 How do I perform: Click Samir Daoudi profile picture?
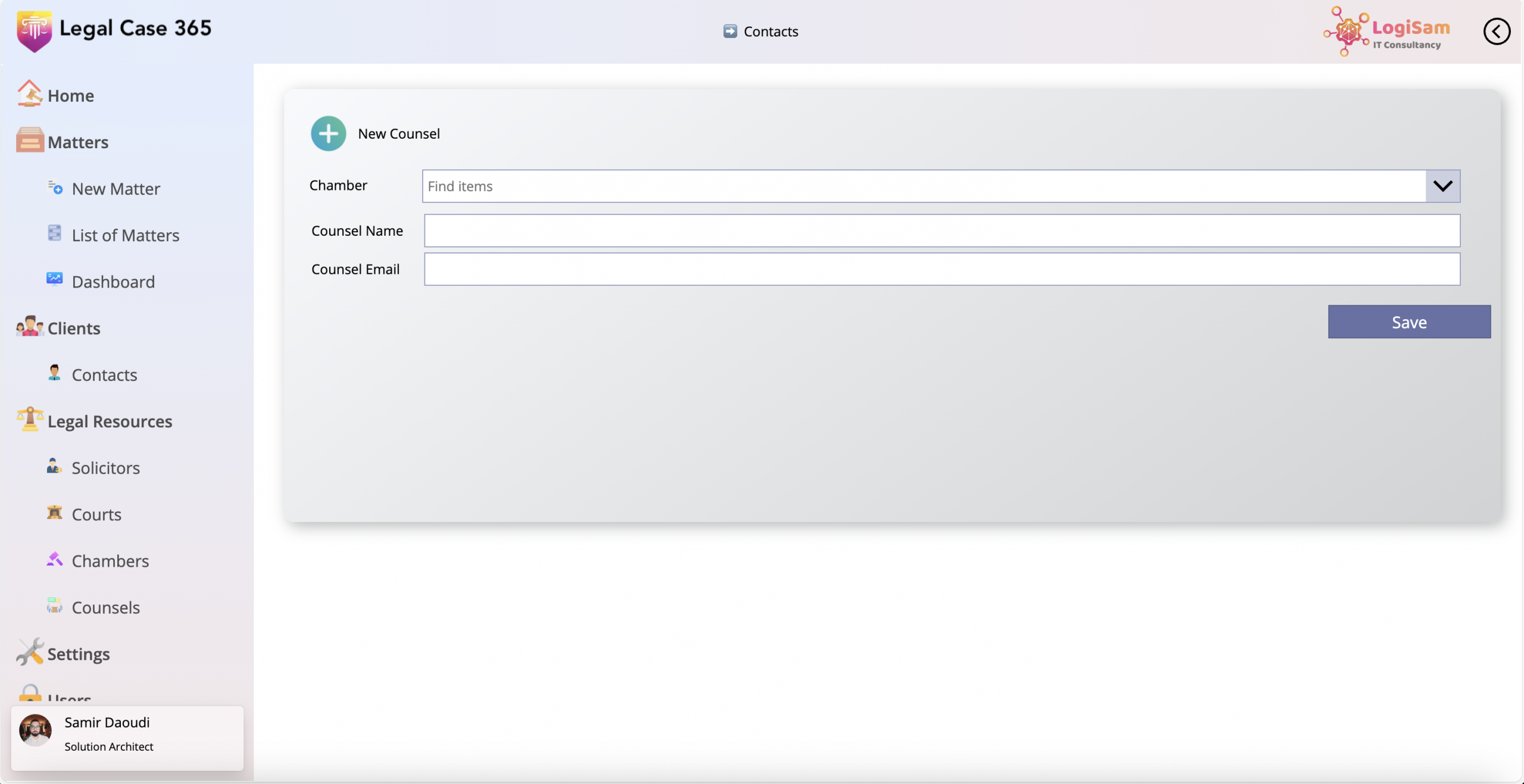tap(35, 730)
